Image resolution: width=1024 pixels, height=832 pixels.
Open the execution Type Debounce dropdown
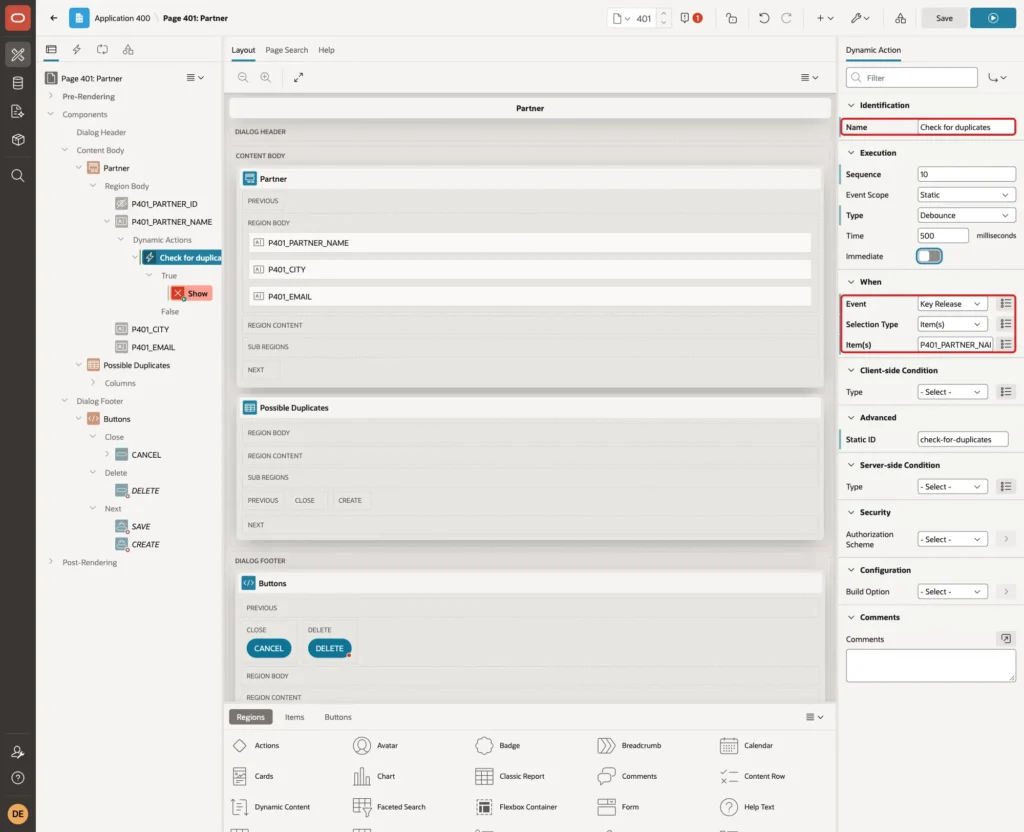point(967,216)
